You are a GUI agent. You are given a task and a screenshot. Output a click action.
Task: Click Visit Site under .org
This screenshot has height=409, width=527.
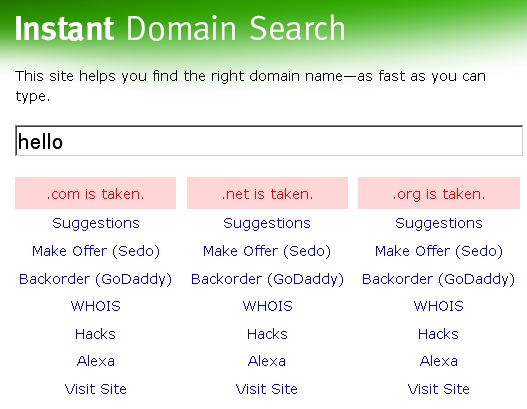click(x=439, y=389)
